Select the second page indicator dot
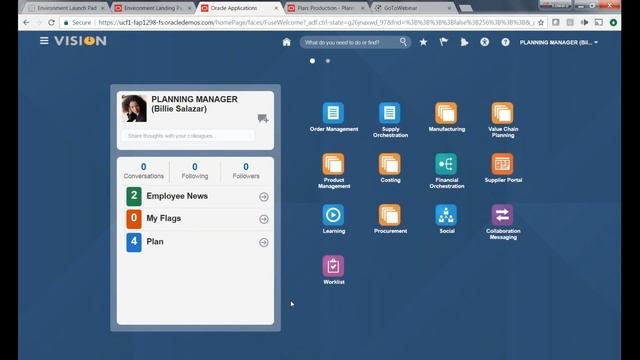The image size is (640, 360). tap(328, 61)
